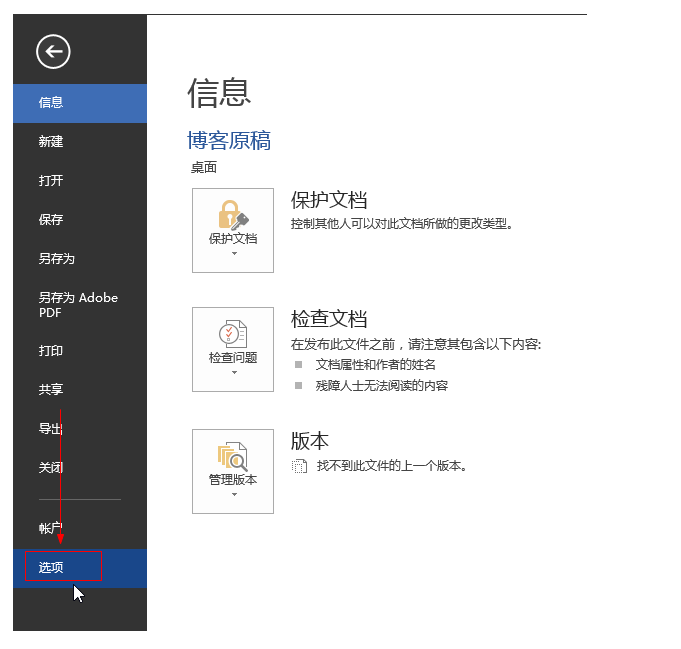Open the 导出 menu item
Screen dimensions: 681x649
pyautogui.click(x=80, y=429)
